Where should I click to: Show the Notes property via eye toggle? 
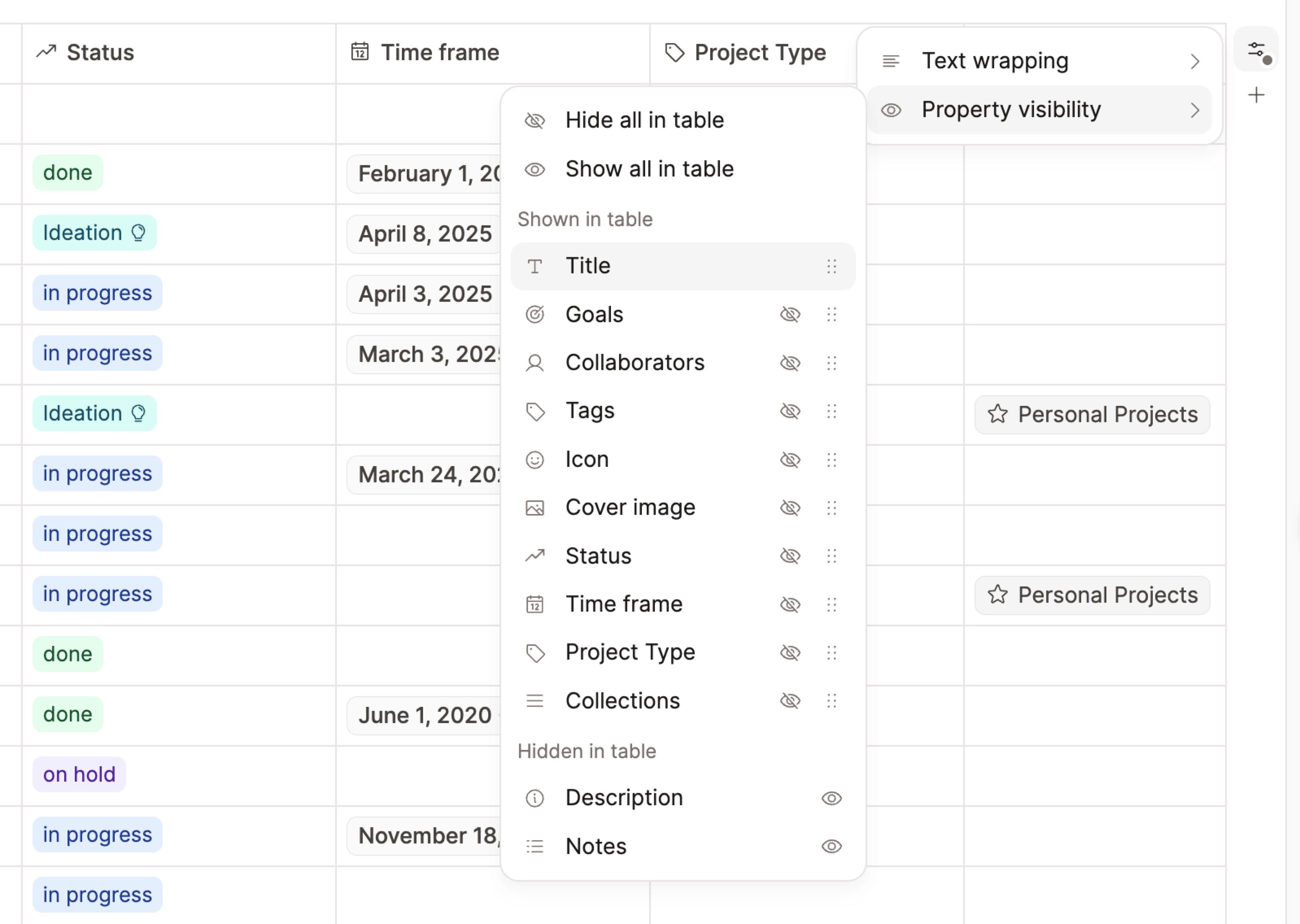coord(832,847)
